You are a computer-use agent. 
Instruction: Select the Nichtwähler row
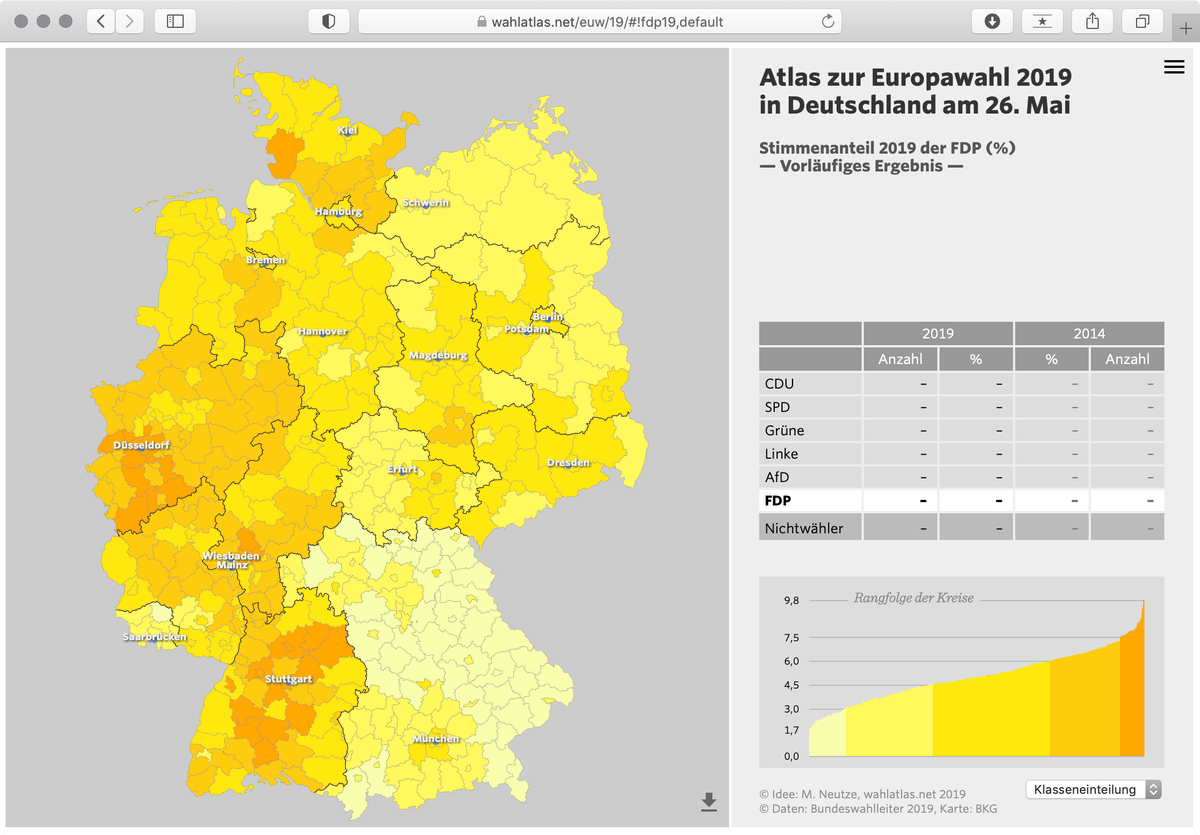[x=810, y=528]
